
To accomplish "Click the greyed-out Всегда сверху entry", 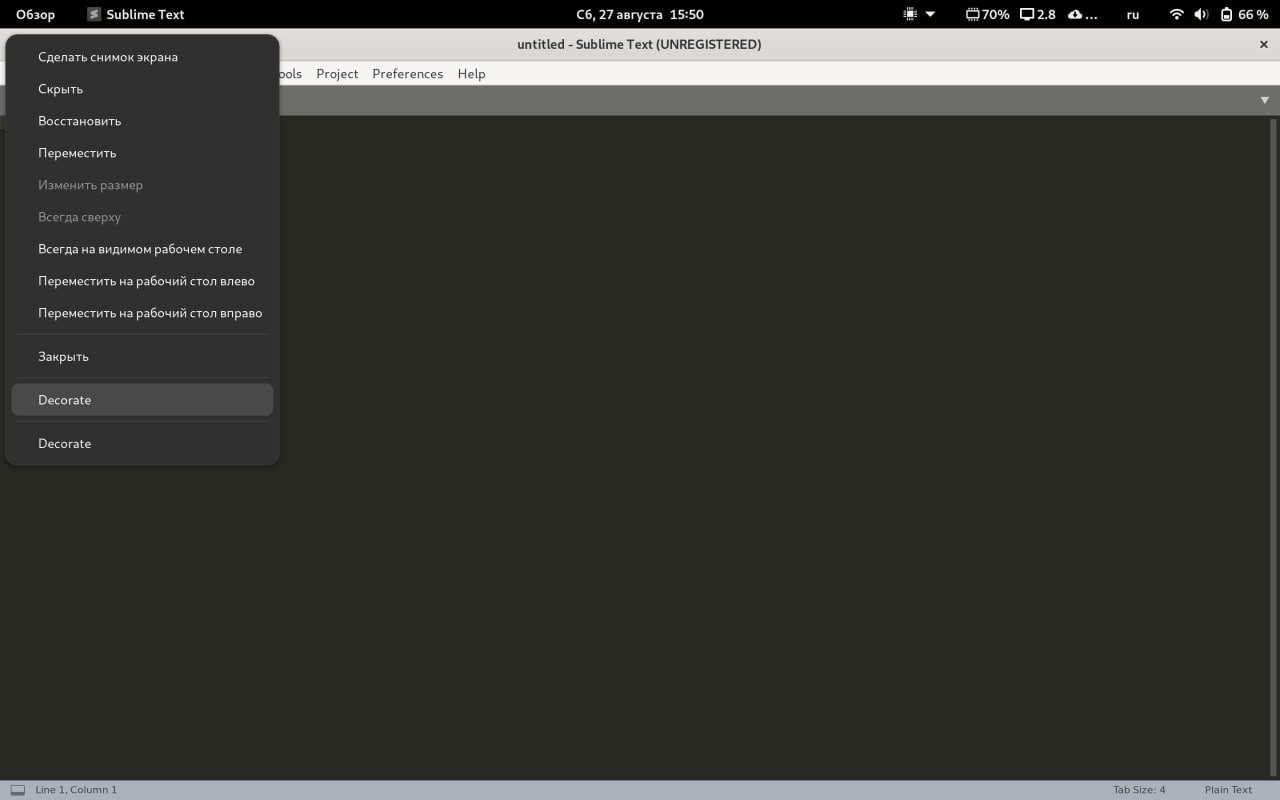I will 142,217.
